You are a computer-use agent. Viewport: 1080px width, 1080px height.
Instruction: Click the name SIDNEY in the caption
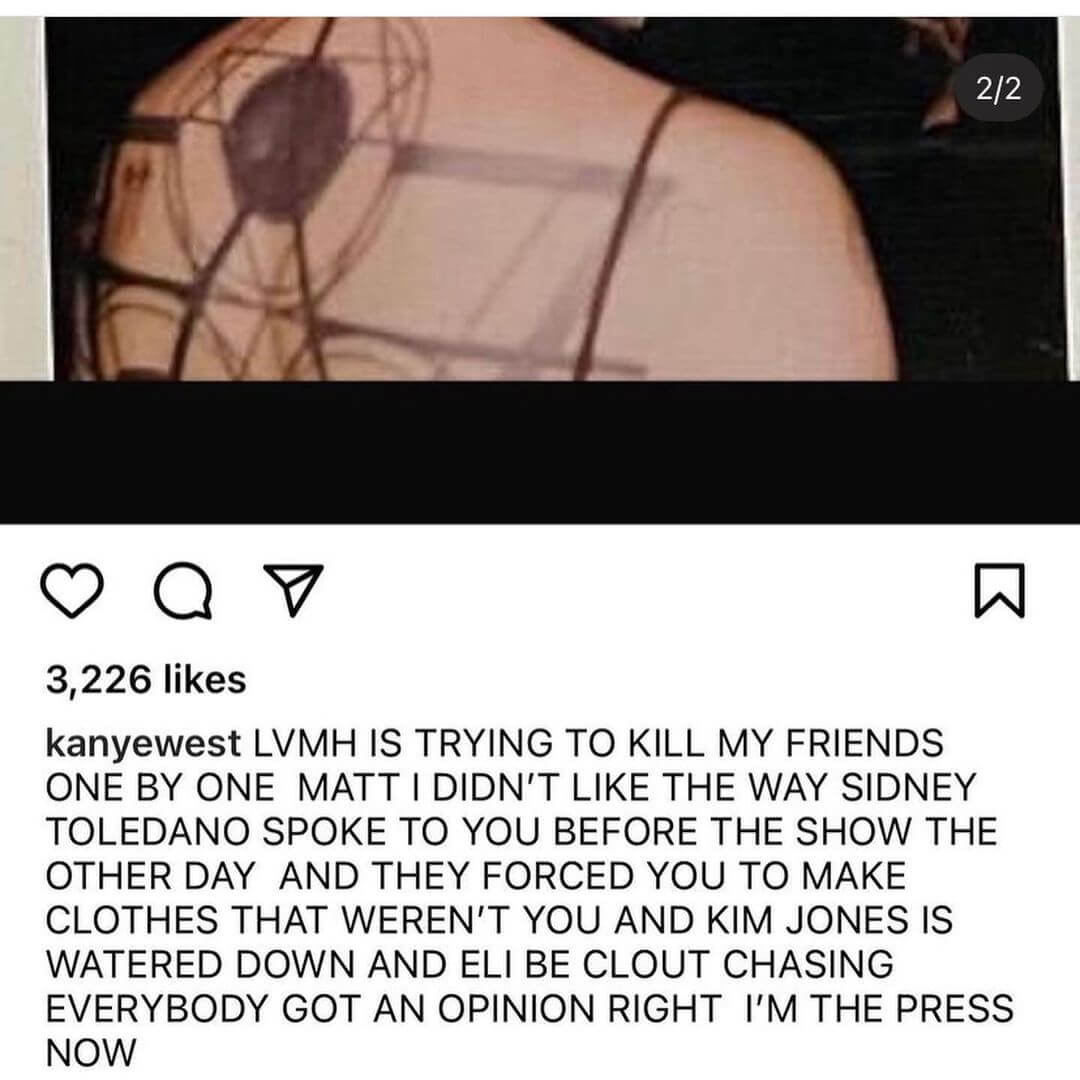pyautogui.click(x=908, y=788)
